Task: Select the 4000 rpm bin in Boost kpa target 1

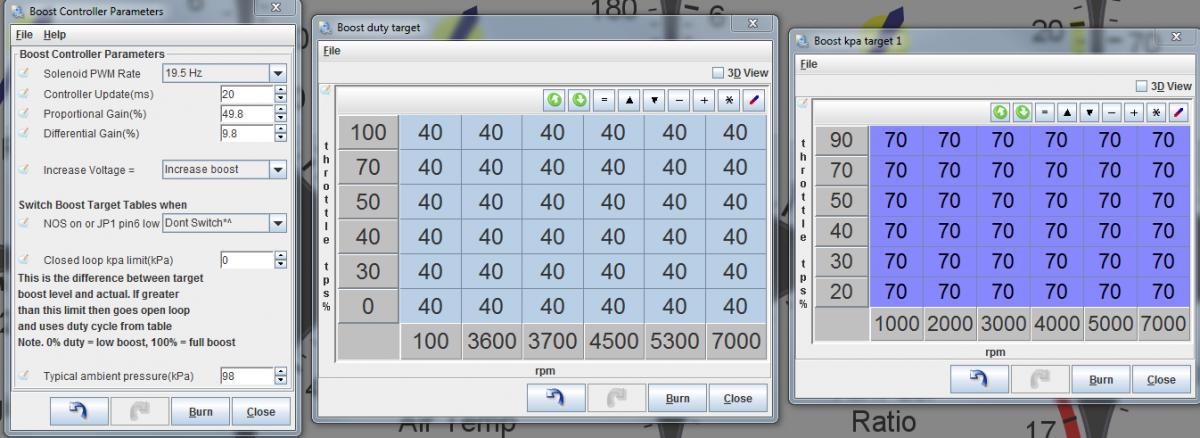Action: click(1056, 324)
